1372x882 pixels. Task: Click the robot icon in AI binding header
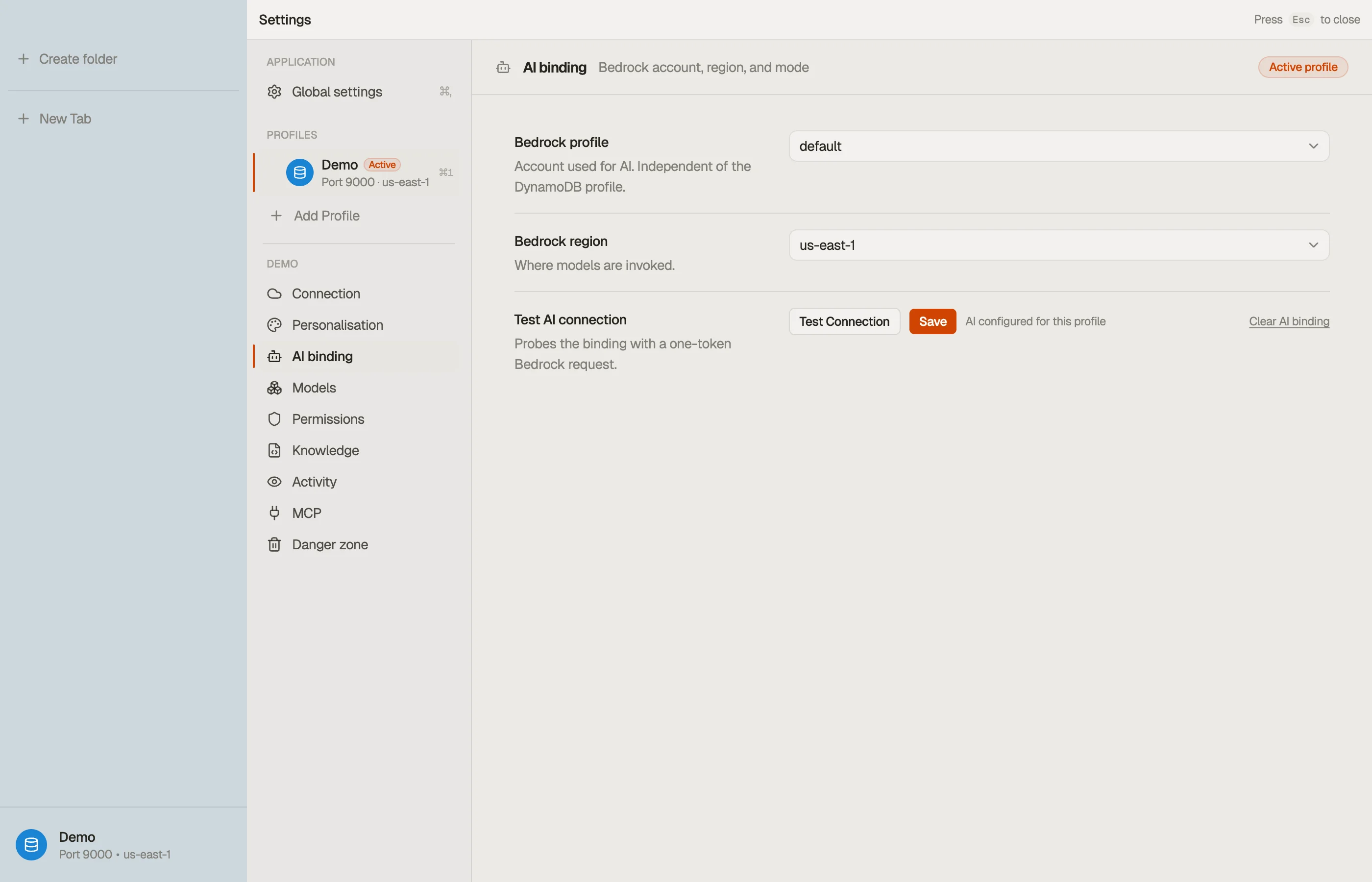(x=503, y=68)
